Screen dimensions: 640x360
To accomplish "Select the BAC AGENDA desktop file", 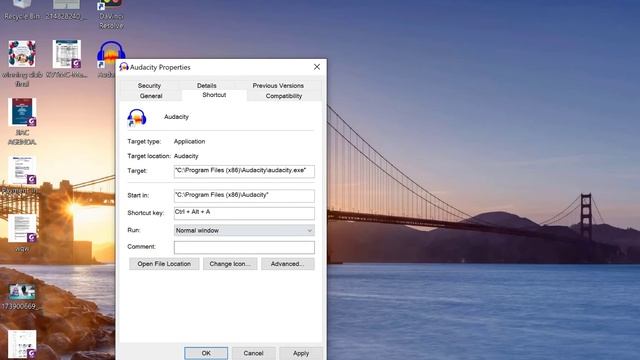I will coord(22,122).
